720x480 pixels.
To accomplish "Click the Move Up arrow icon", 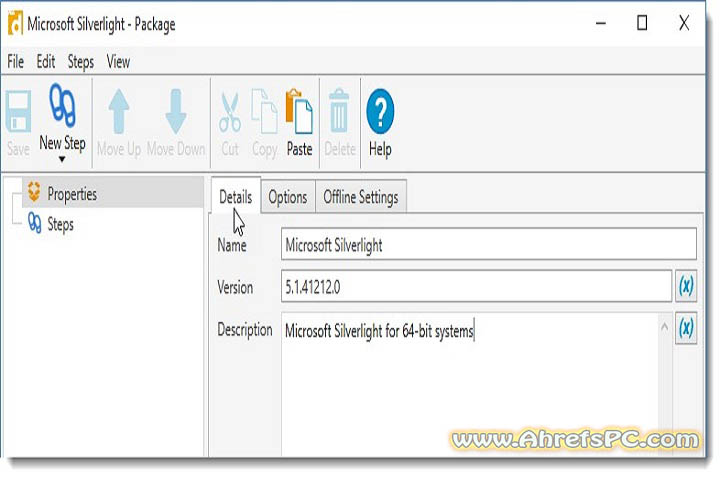I will 118,111.
